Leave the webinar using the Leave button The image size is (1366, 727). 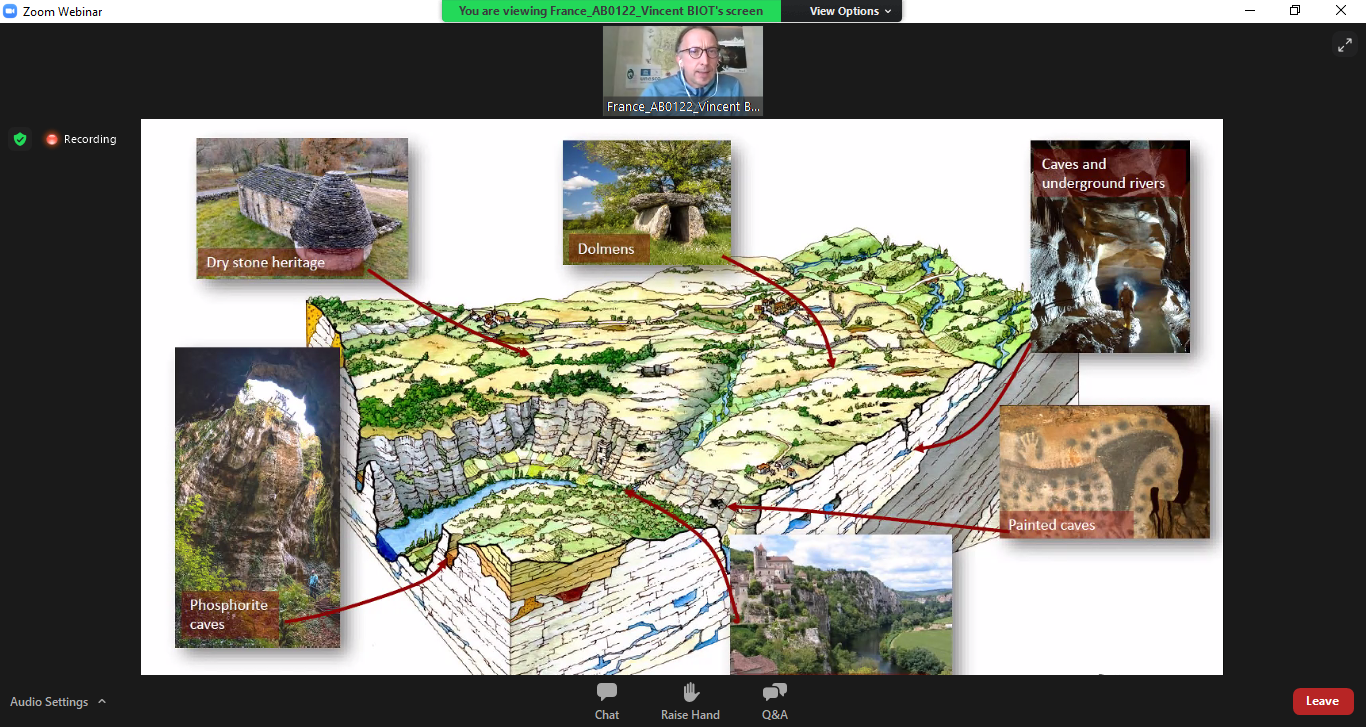1322,701
